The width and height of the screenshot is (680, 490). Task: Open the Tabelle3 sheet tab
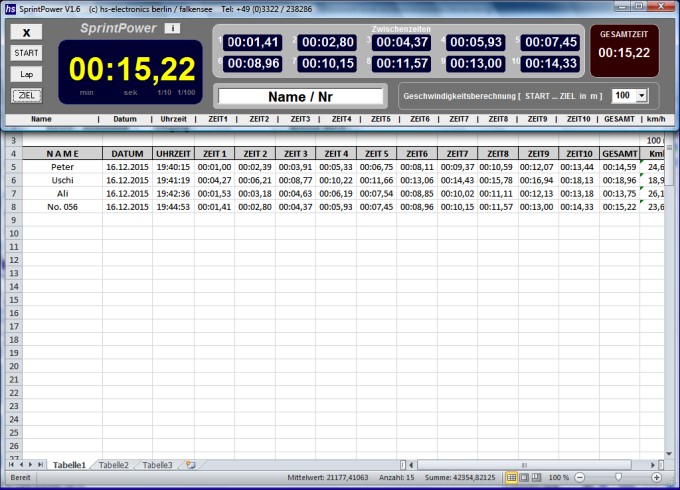pyautogui.click(x=157, y=465)
